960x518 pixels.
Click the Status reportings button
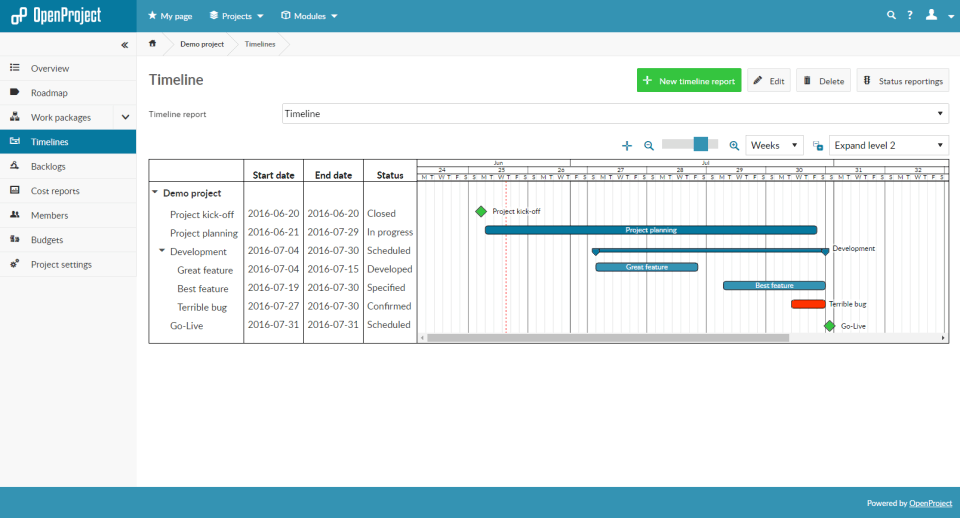[903, 80]
